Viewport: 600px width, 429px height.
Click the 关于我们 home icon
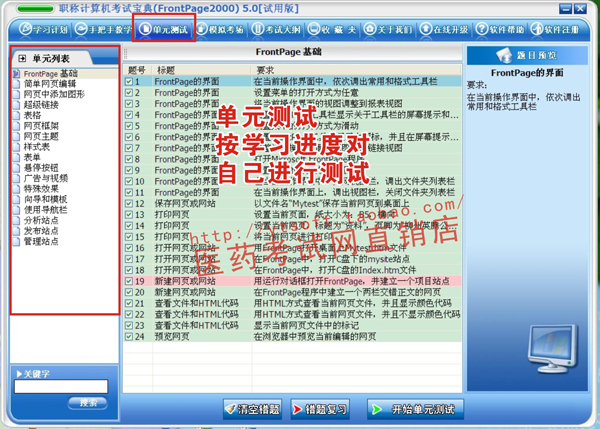click(x=386, y=30)
